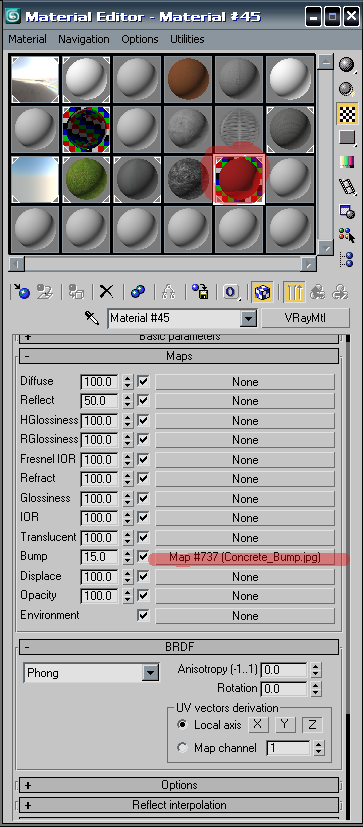
Task: Open Material/Map Navigator icon
Action: (x=347, y=259)
